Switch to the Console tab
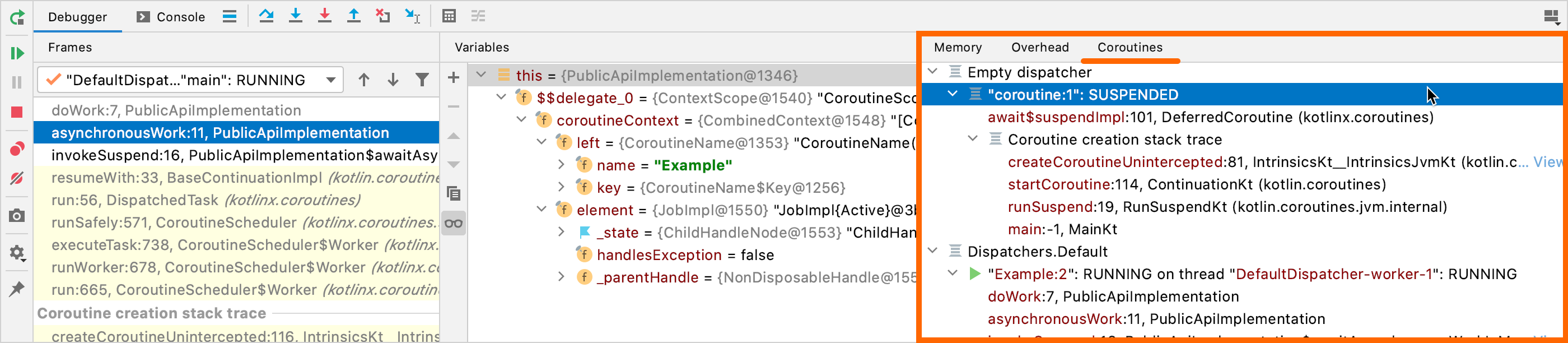Viewport: 1568px width, 343px height. pos(172,17)
